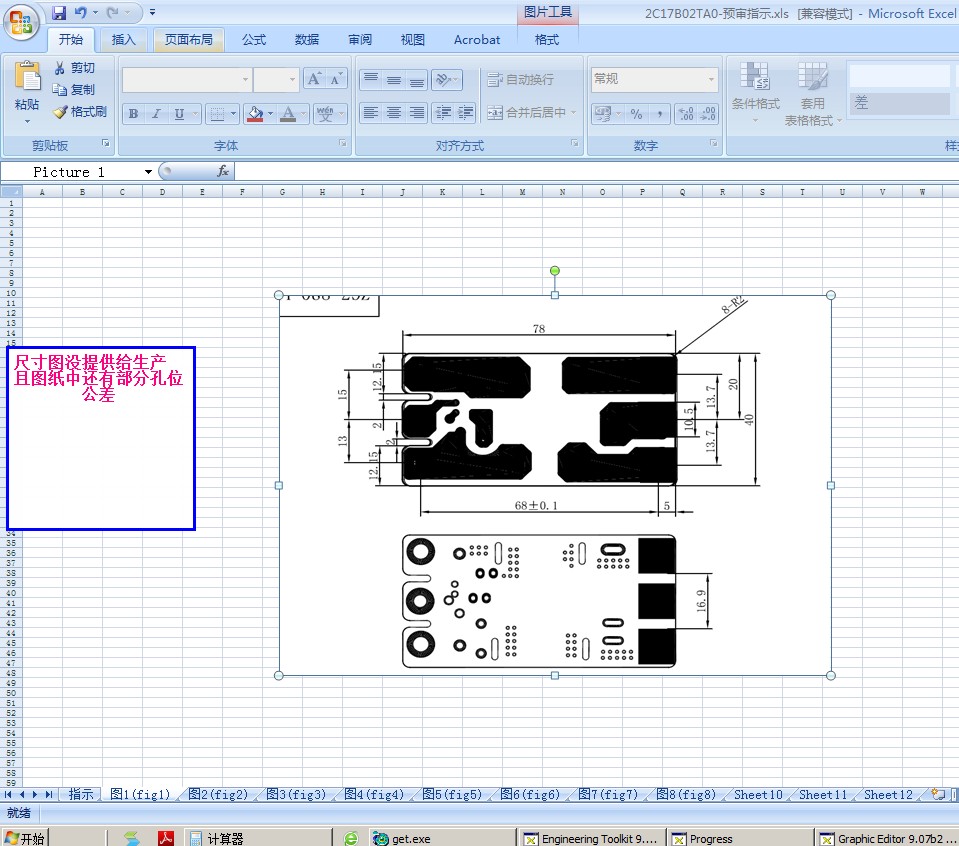Open the Sheet10 worksheet tab

click(758, 794)
